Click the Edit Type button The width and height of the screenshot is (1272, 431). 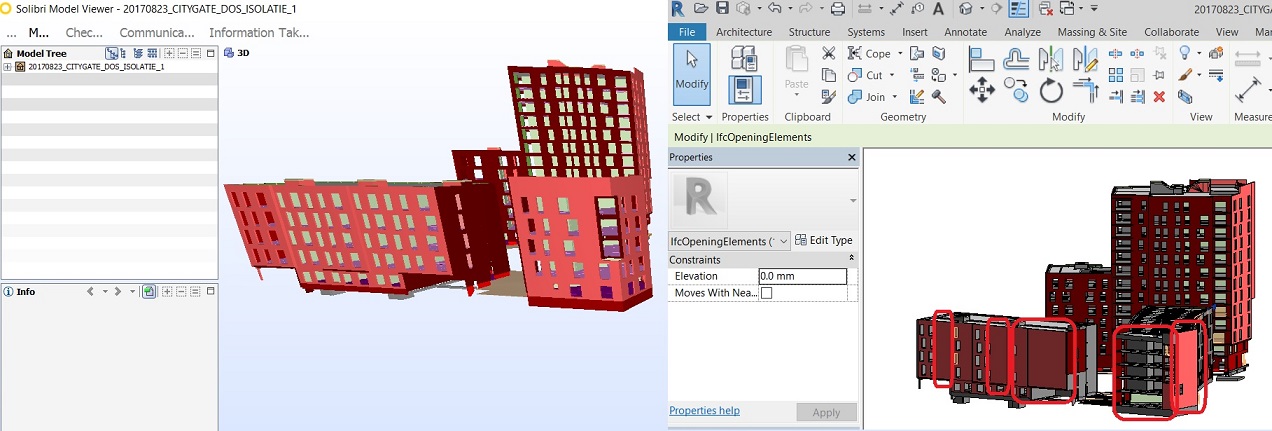click(x=824, y=240)
